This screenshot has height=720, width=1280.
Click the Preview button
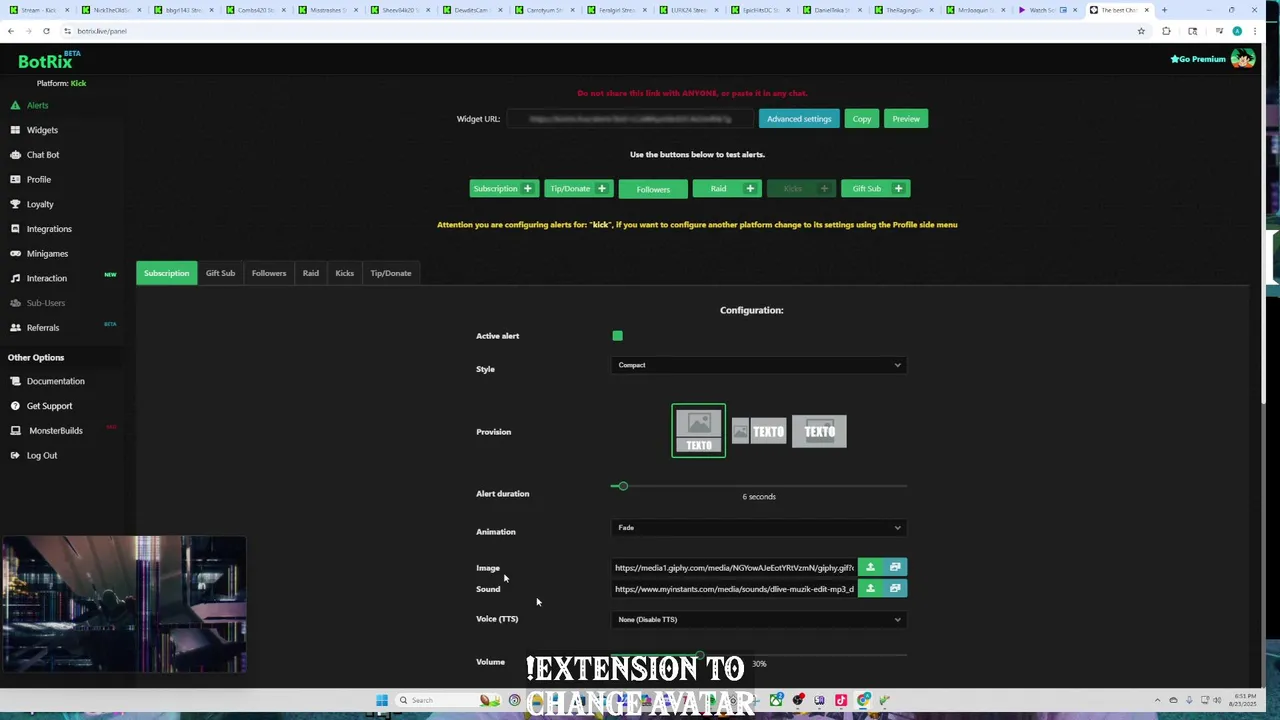906,119
